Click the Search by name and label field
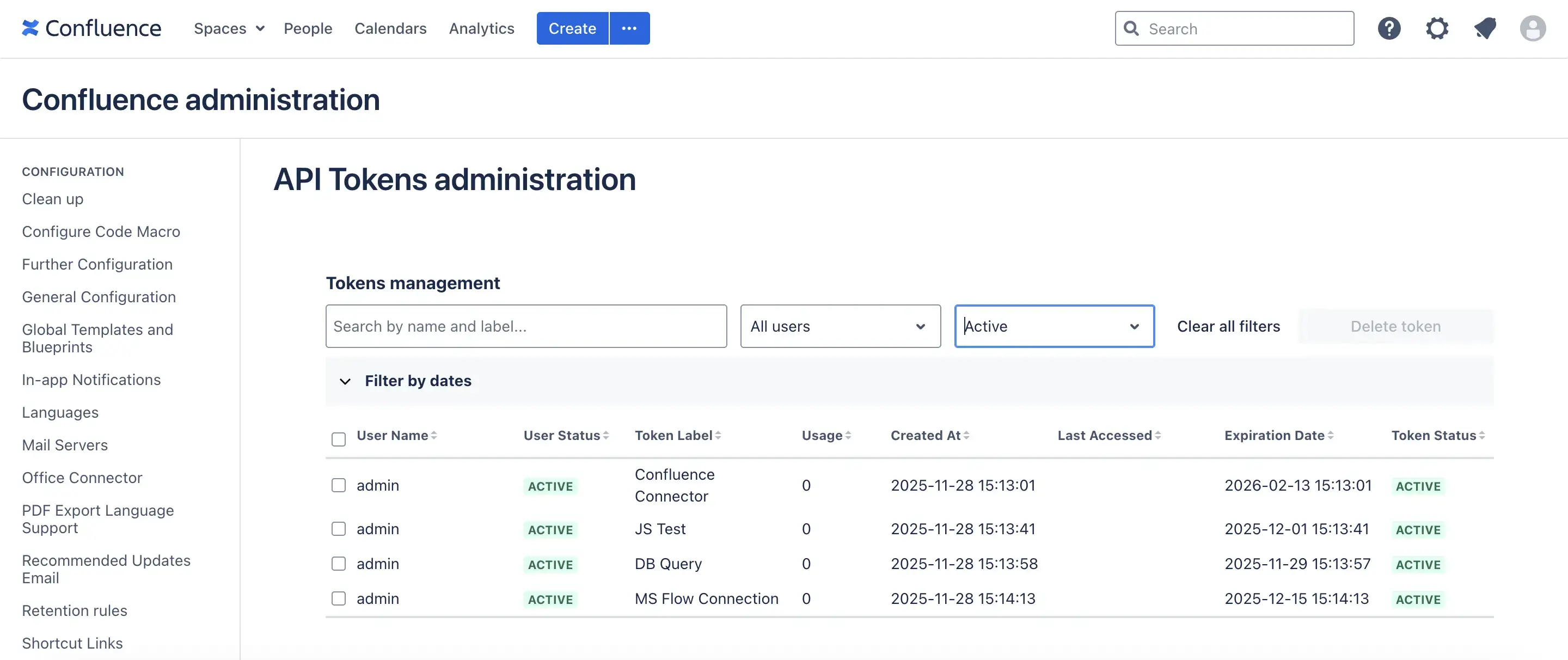The image size is (1568, 660). (526, 326)
